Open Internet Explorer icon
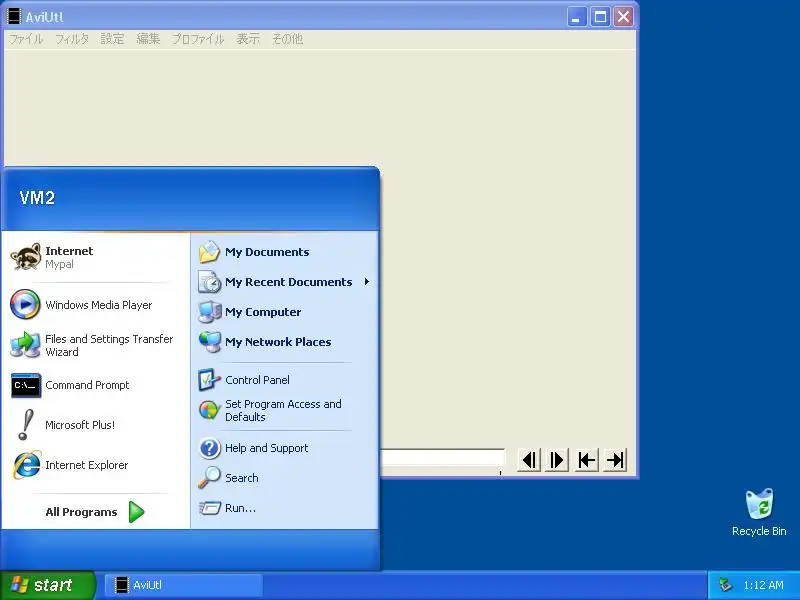This screenshot has height=600, width=800. [x=27, y=465]
